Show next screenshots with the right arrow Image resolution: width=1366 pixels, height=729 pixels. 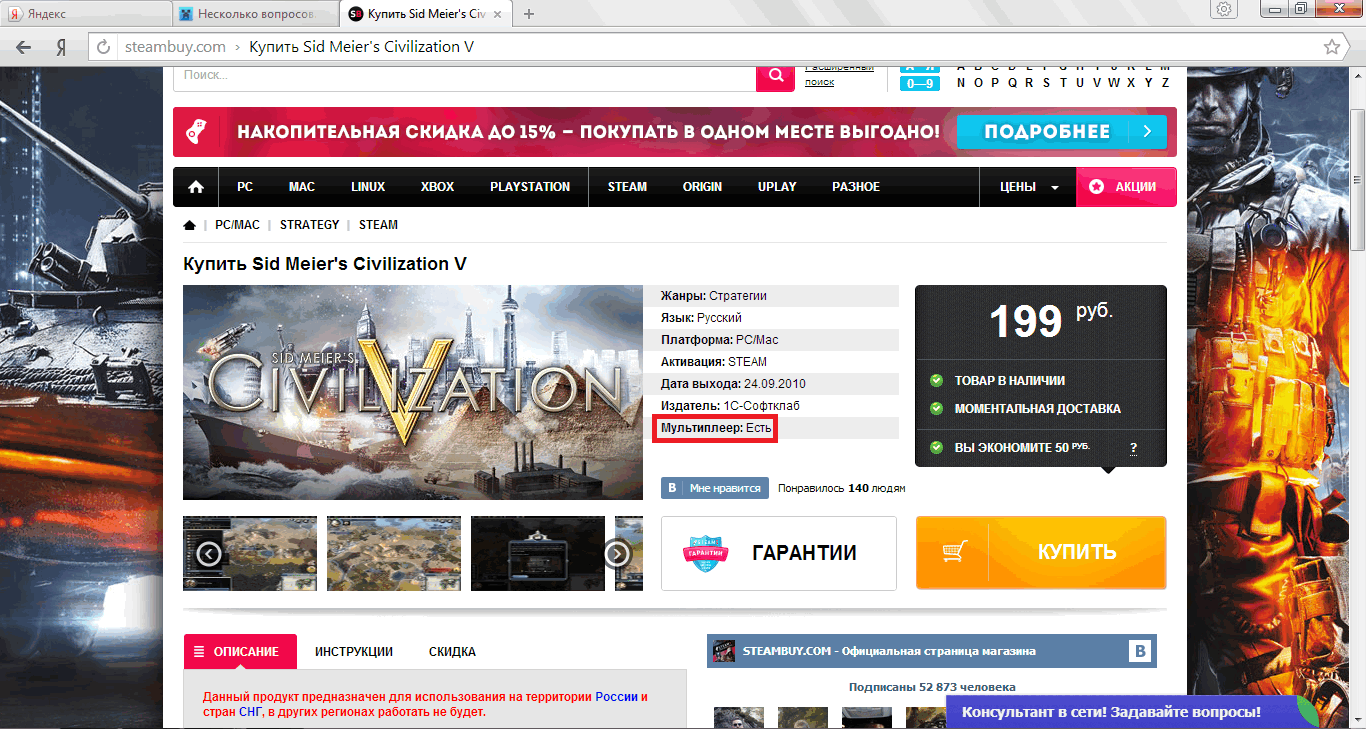[618, 553]
